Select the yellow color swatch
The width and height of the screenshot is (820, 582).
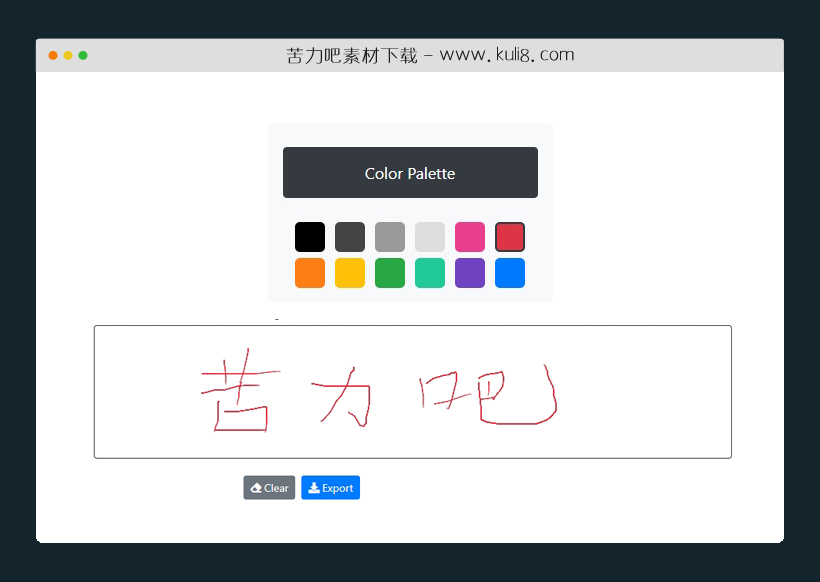point(350,272)
